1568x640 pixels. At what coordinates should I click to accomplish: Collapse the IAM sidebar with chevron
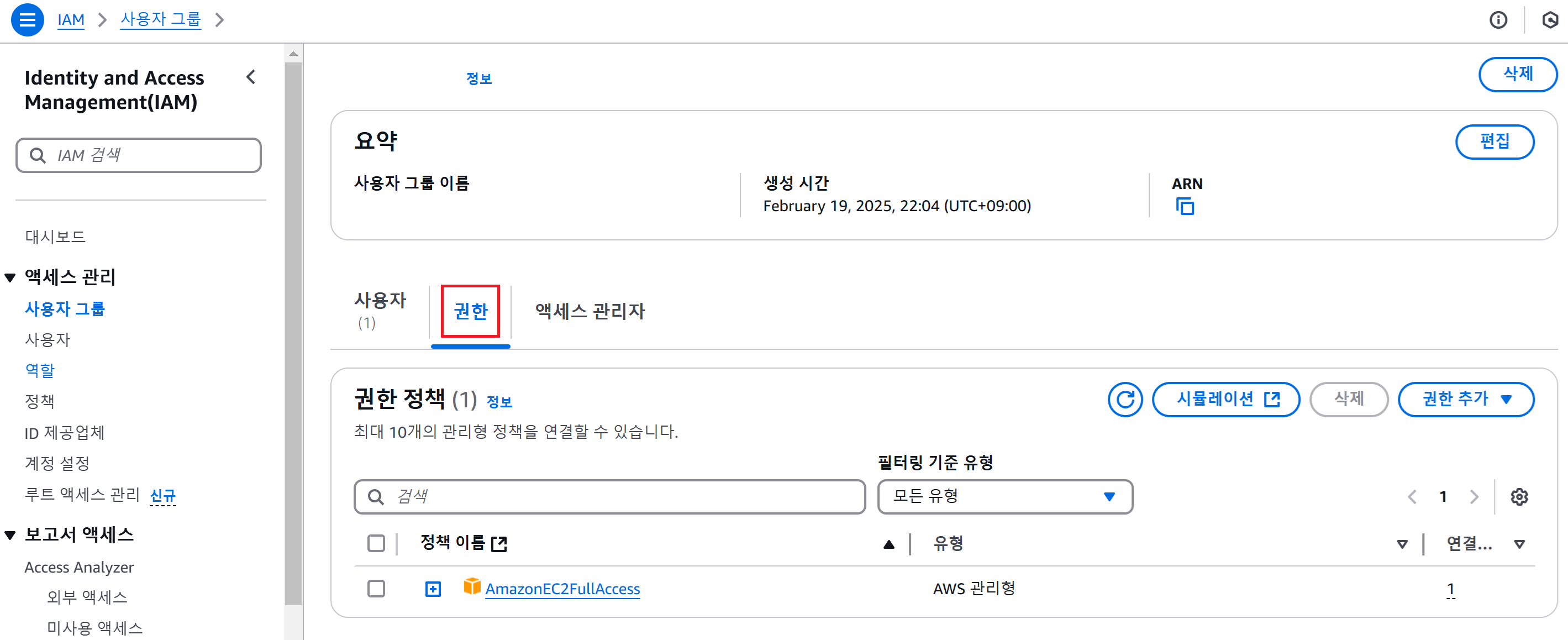coord(251,77)
